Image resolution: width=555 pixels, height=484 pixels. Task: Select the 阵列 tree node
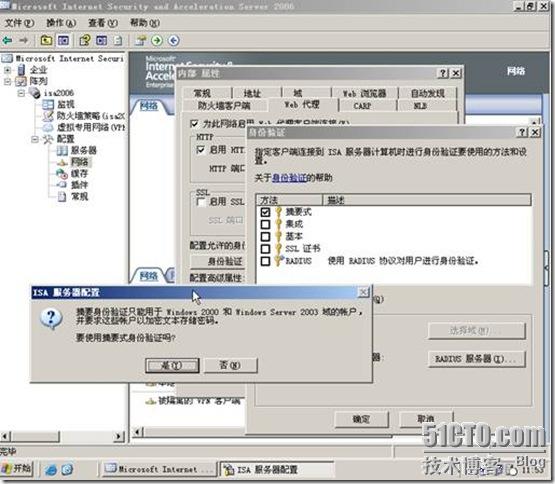pos(38,81)
